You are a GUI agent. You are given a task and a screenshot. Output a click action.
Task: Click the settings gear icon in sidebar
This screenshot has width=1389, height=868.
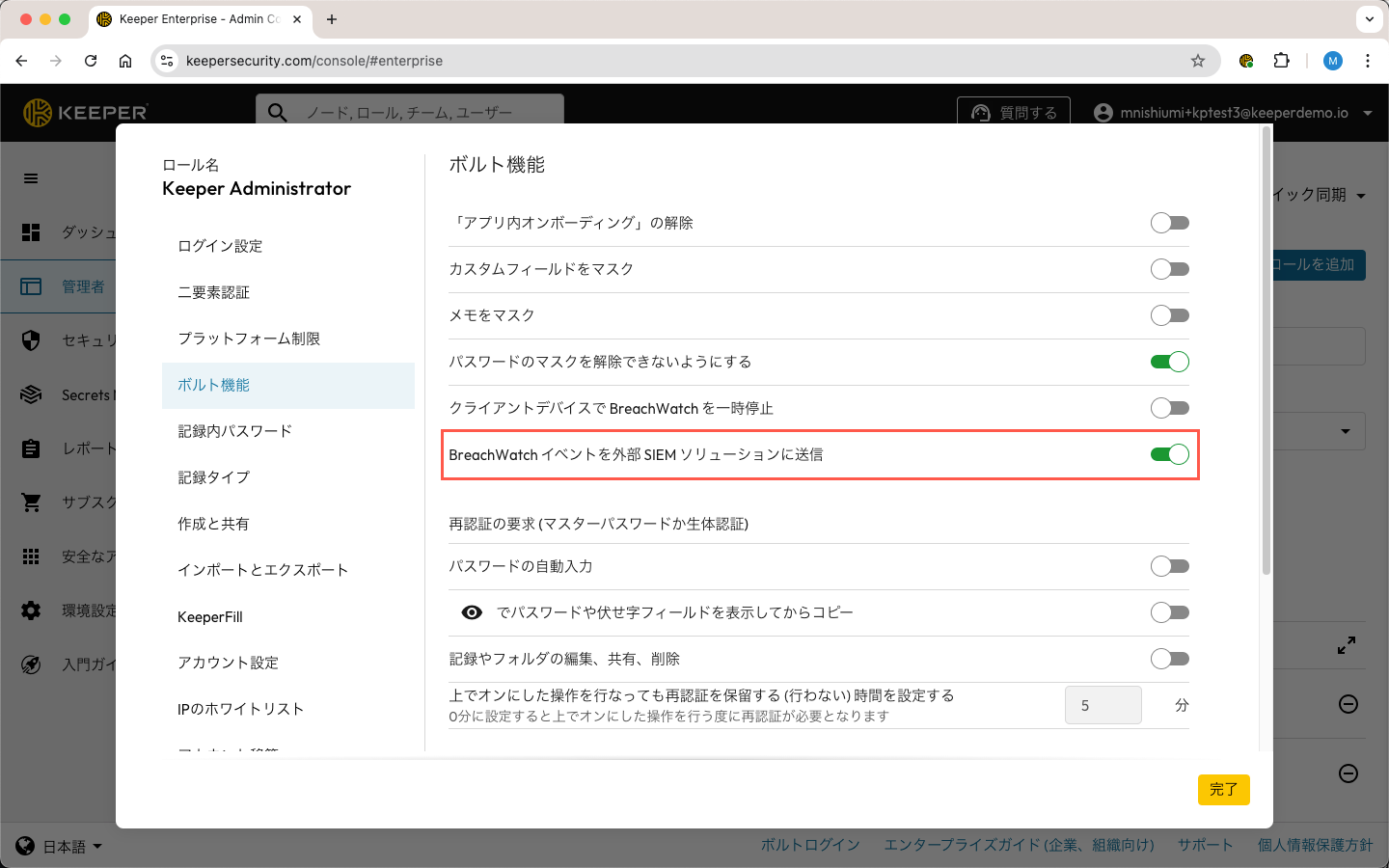(x=31, y=610)
